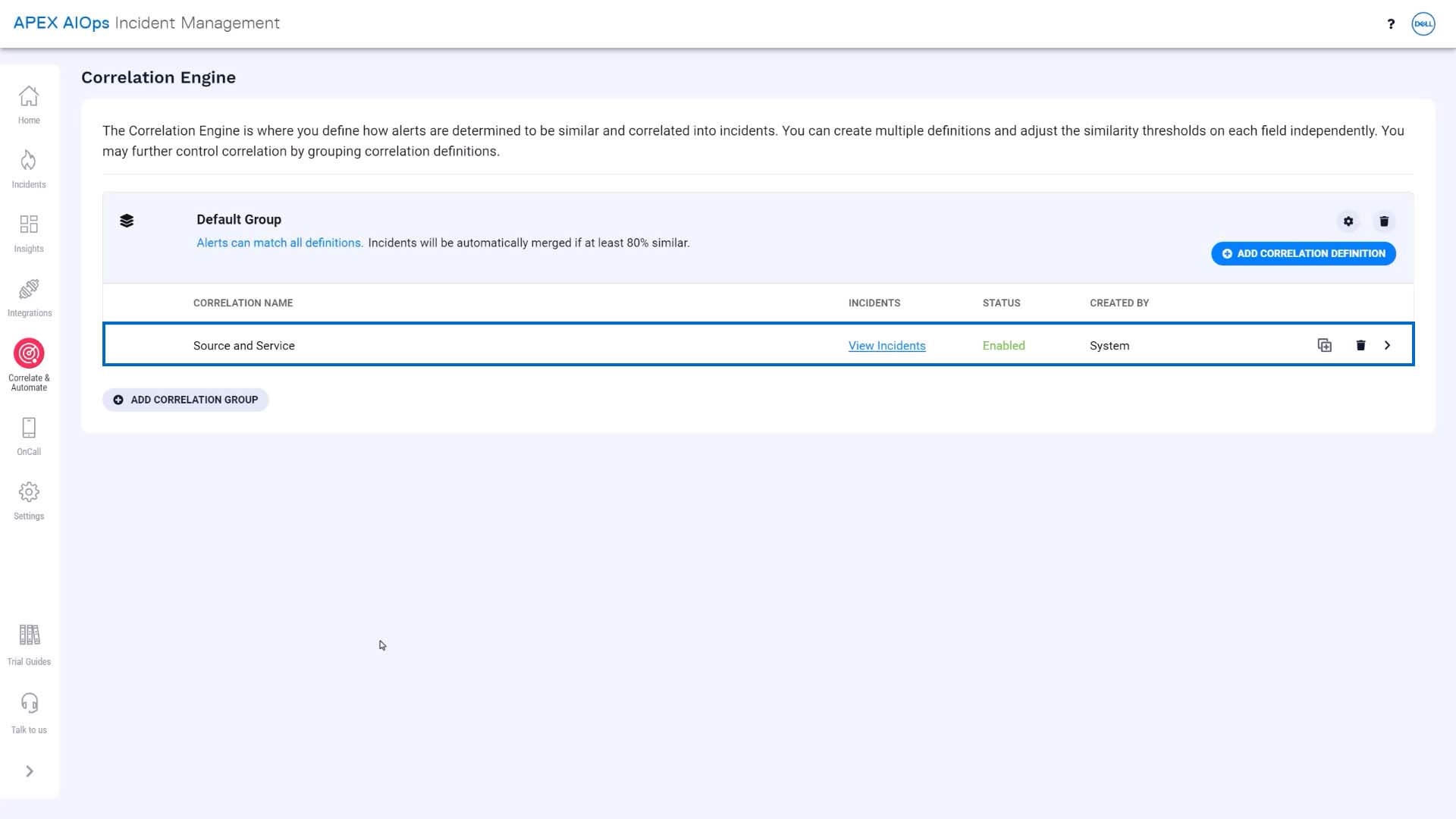Open the Home sidebar icon
This screenshot has width=1456, height=819.
(x=29, y=97)
